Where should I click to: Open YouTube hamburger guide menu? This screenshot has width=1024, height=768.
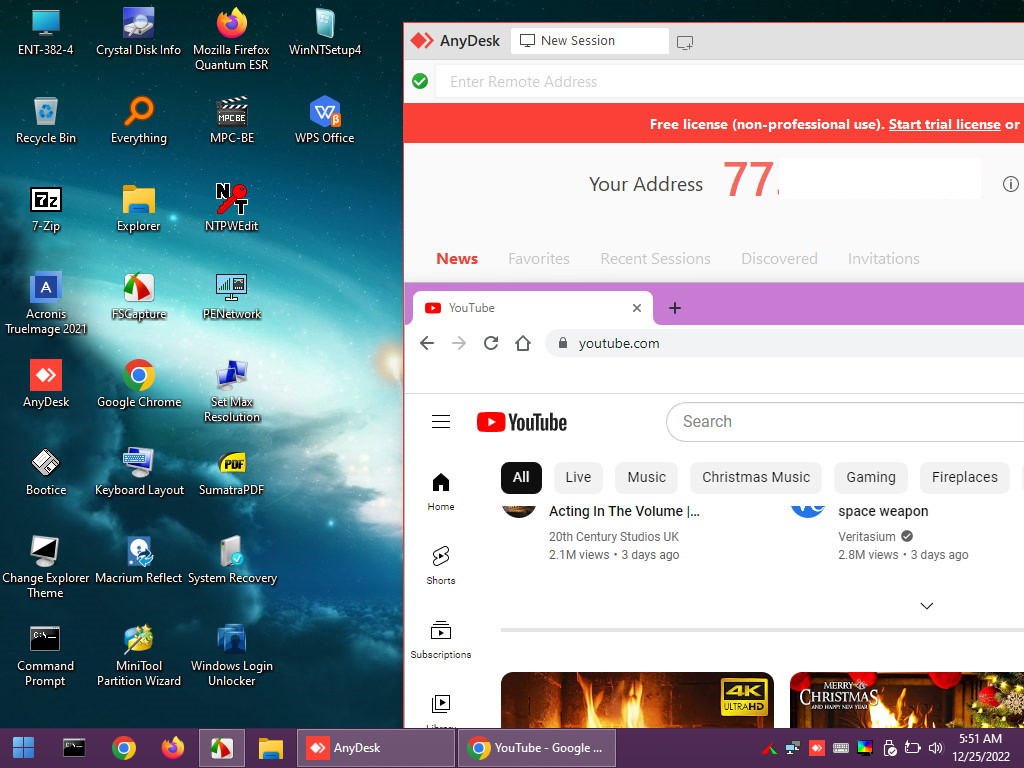(441, 421)
